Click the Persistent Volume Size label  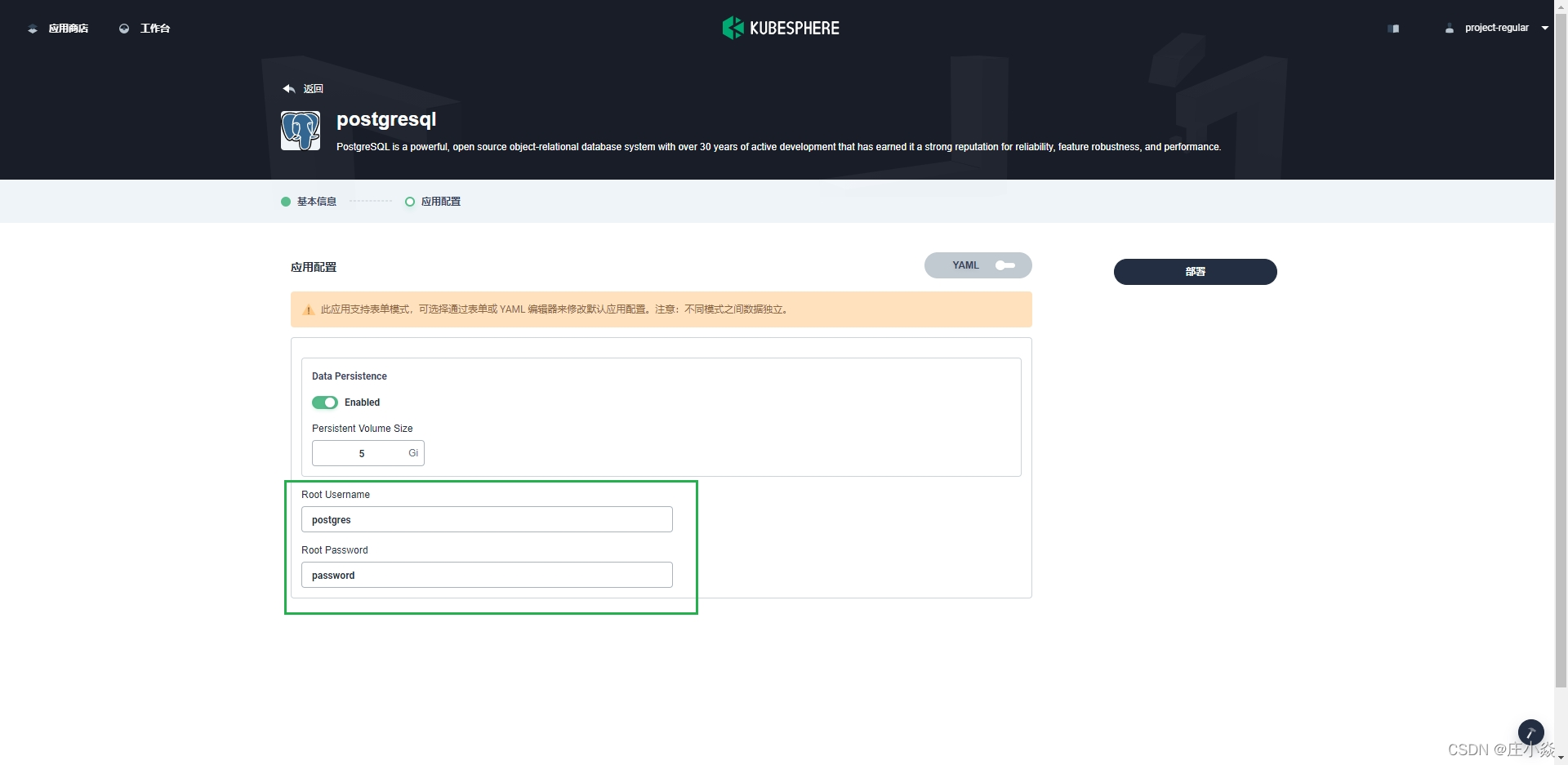(x=363, y=429)
